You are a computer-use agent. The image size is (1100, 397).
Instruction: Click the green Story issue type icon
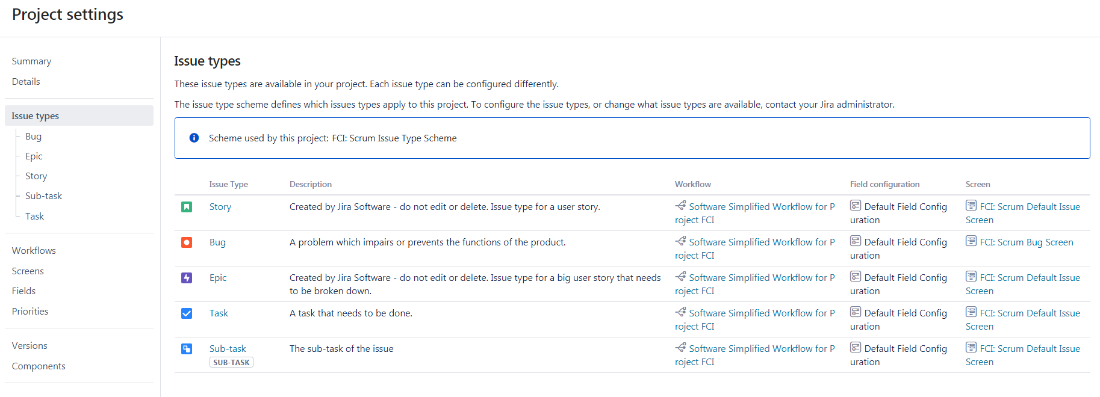click(187, 207)
